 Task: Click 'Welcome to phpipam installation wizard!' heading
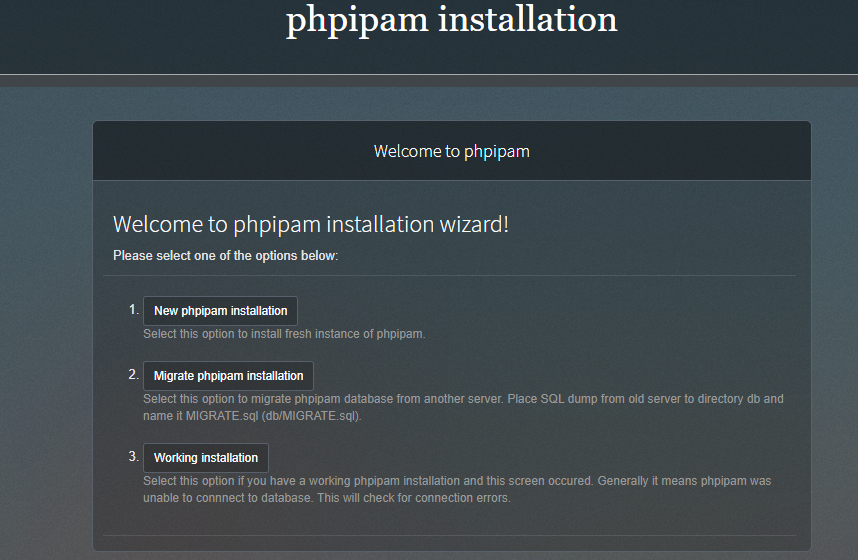(x=311, y=224)
